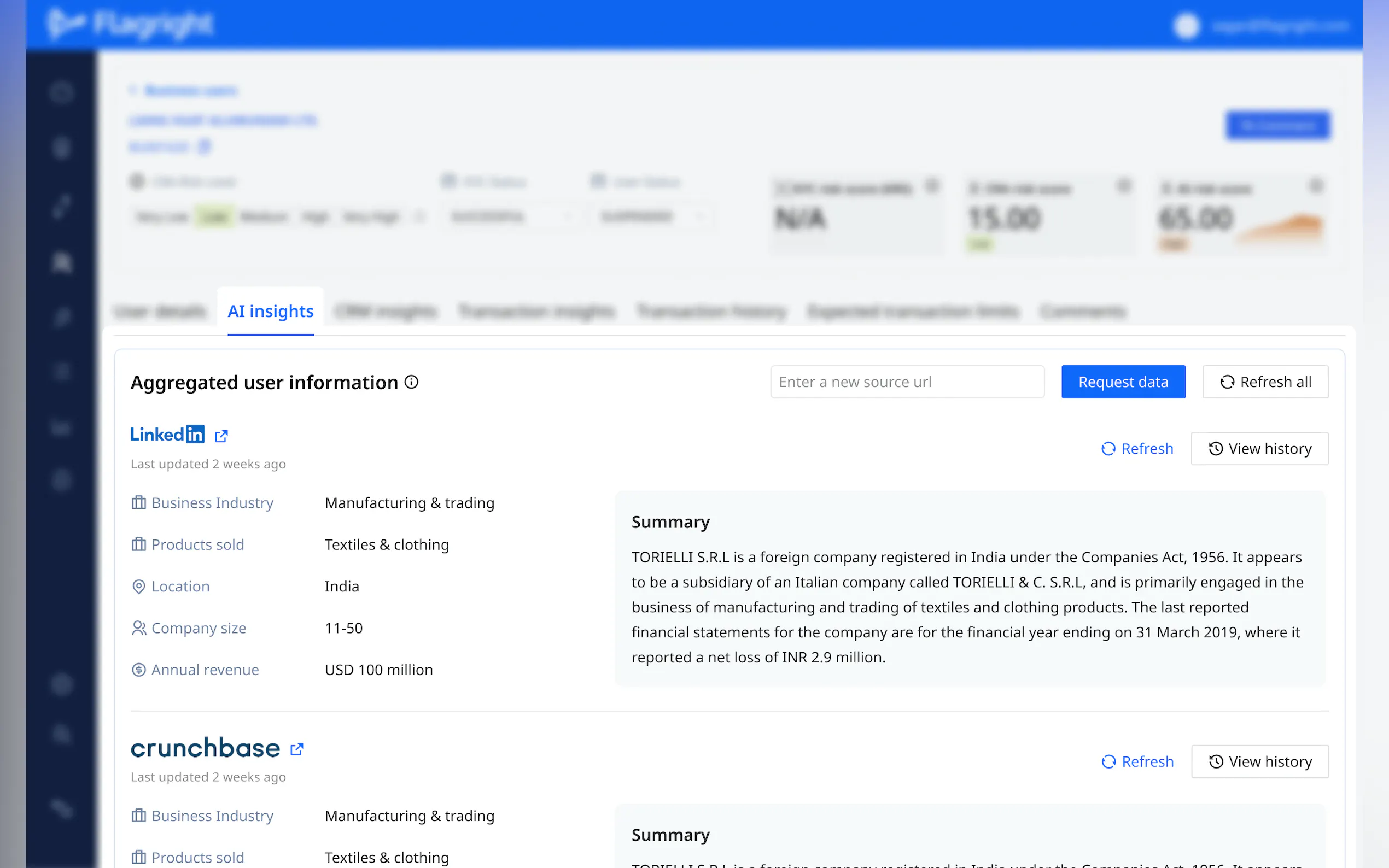This screenshot has width=1389, height=868.
Task: Click Location pin icon in LinkedIn section
Action: click(x=138, y=586)
